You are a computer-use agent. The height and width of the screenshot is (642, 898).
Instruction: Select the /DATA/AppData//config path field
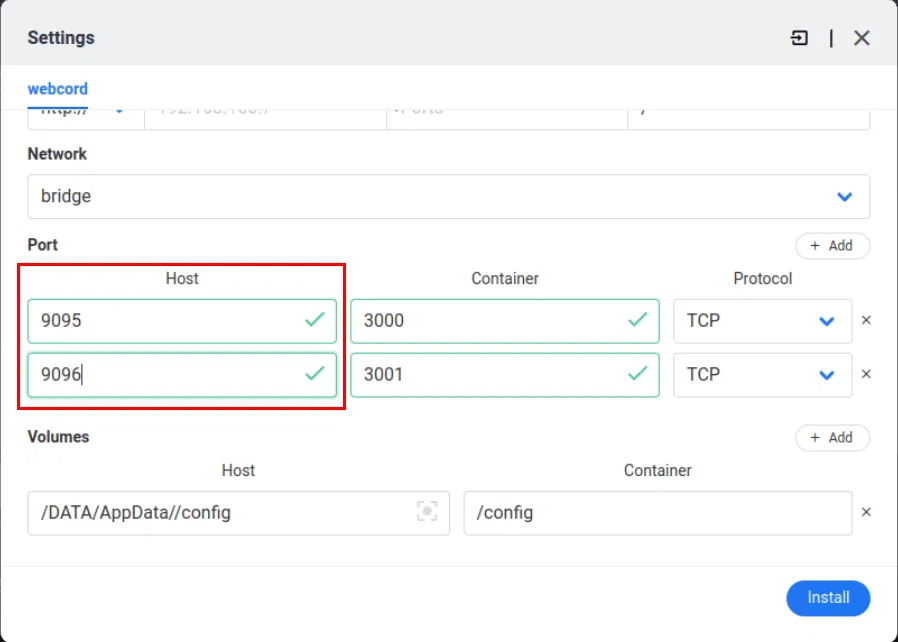[200, 512]
